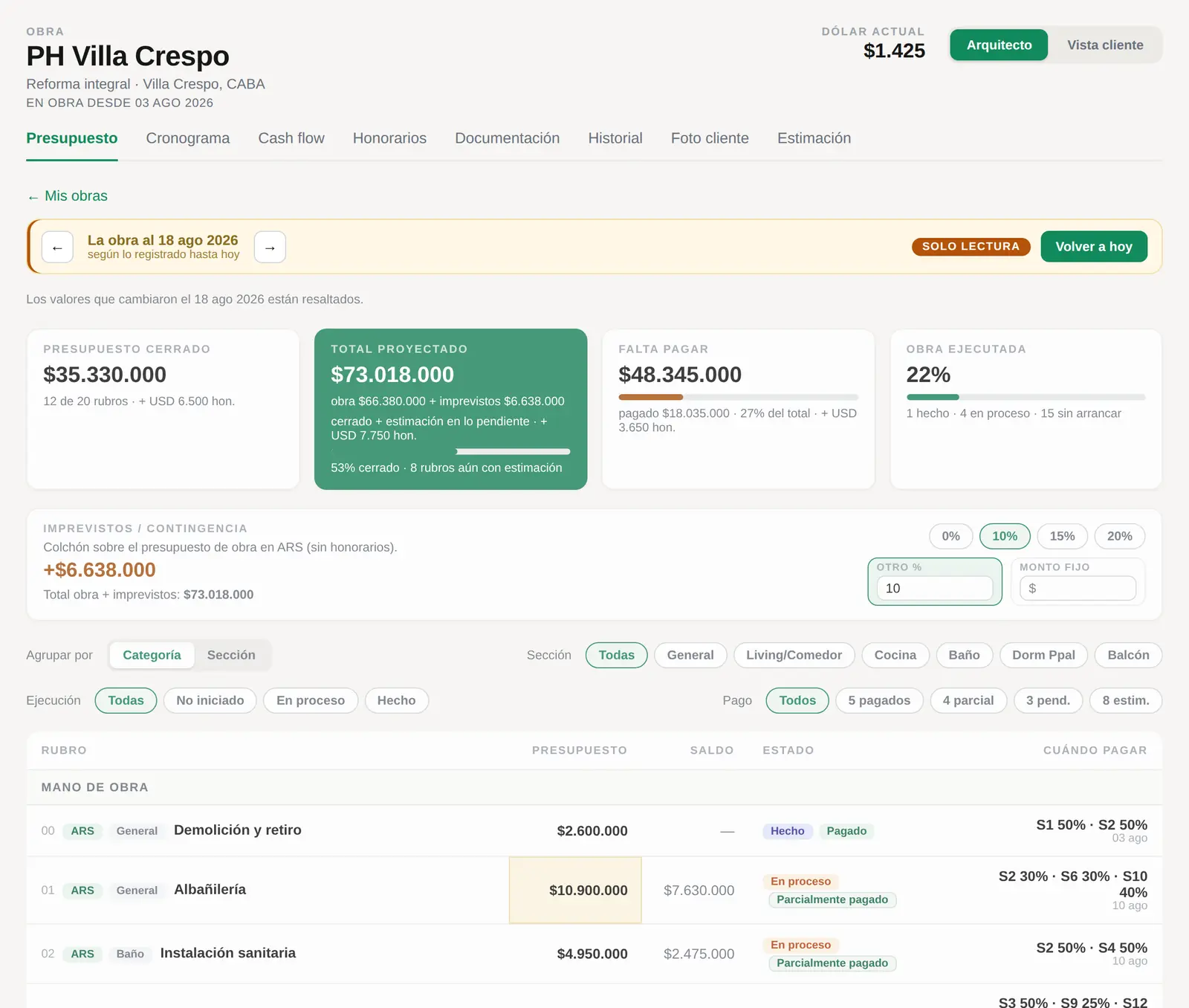Viewport: 1189px width, 1008px height.
Task: Filter section by Dorm Ppal
Action: coord(1043,655)
